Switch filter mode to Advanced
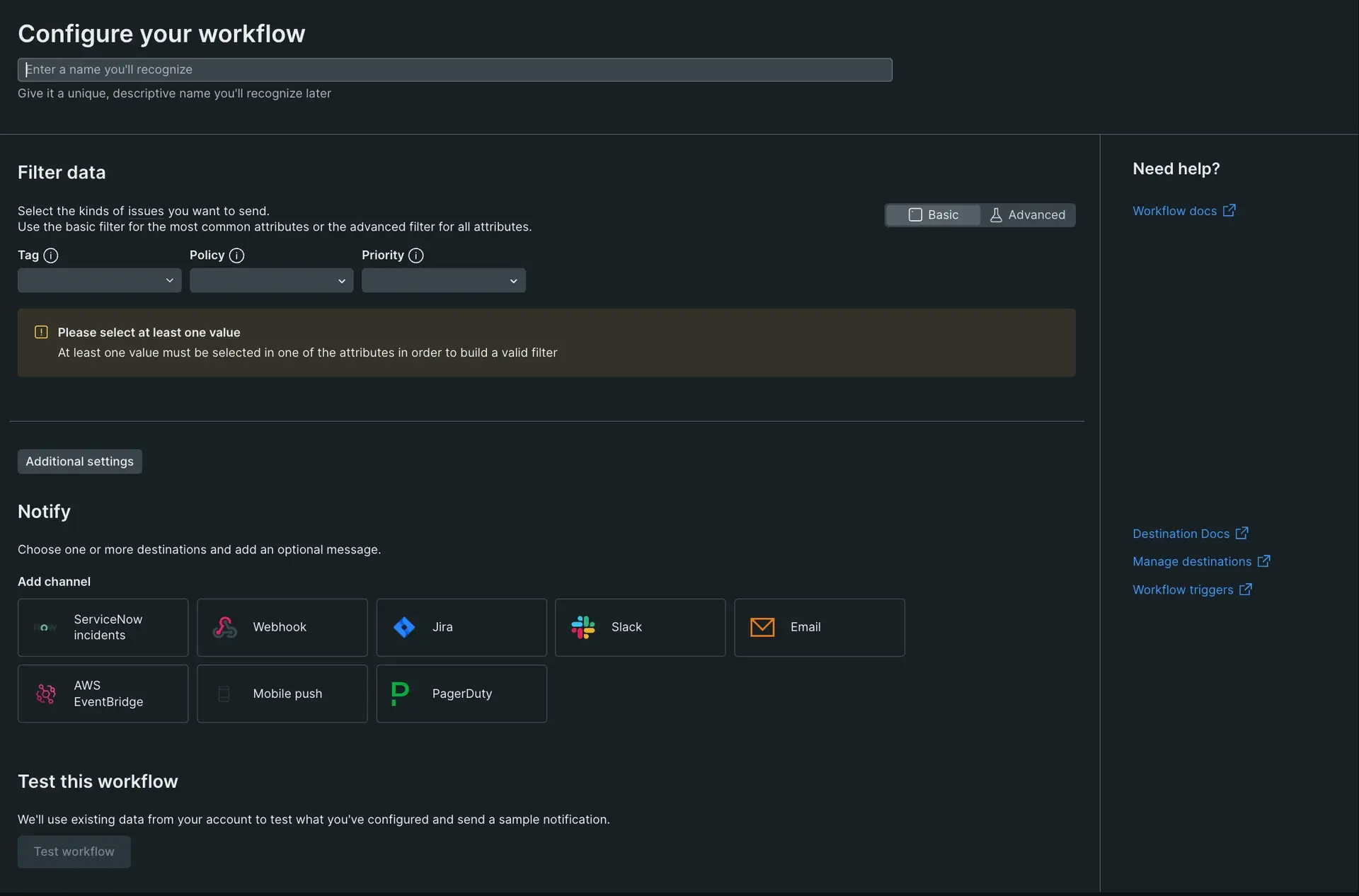 click(1027, 215)
